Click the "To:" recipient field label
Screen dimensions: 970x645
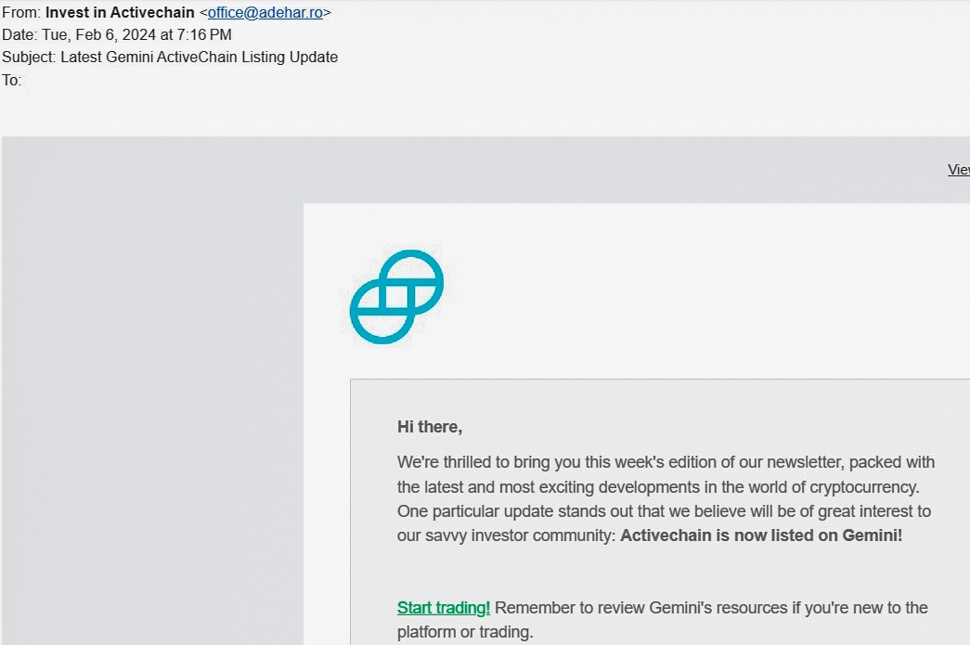point(12,80)
